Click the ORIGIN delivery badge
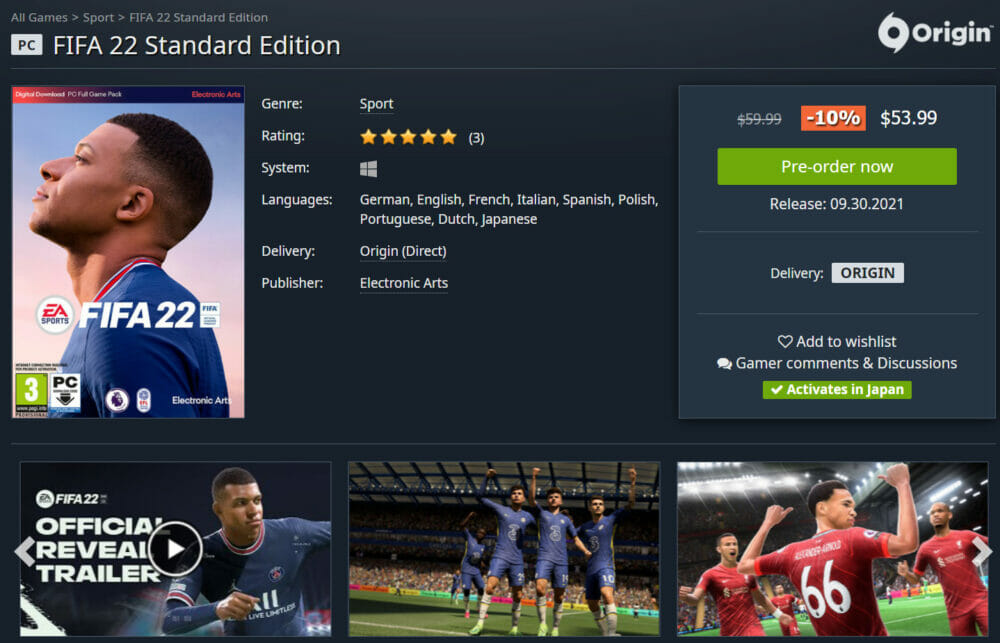The height and width of the screenshot is (643, 1000). click(867, 273)
